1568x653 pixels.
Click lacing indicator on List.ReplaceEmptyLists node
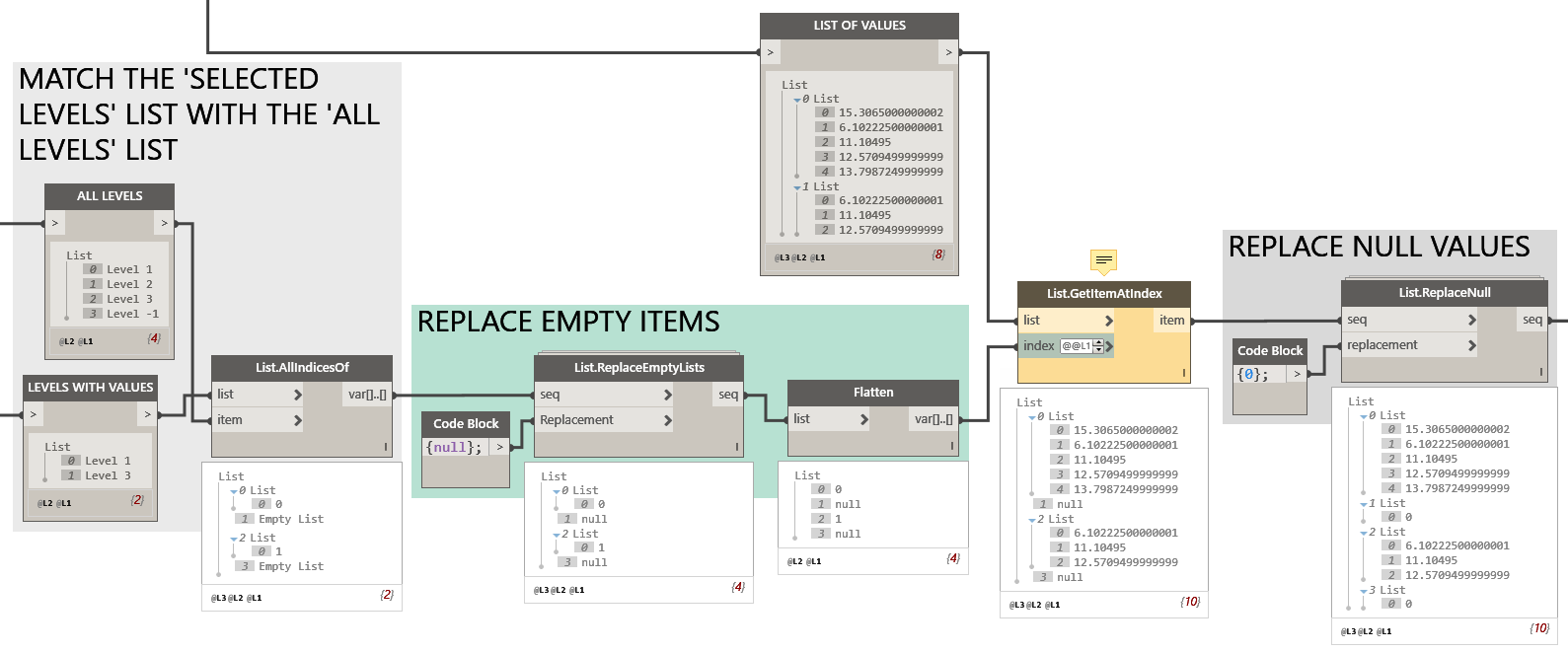point(736,447)
